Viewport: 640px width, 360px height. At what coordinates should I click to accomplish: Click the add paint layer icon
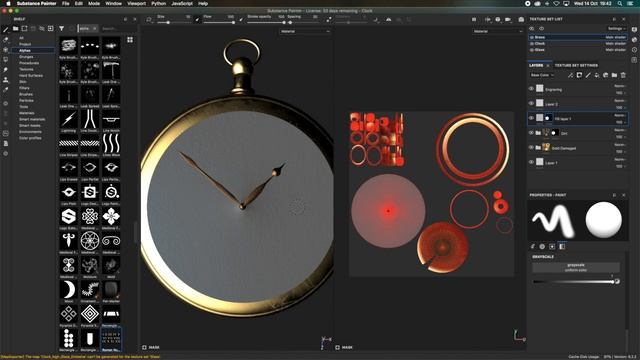pyautogui.click(x=588, y=75)
